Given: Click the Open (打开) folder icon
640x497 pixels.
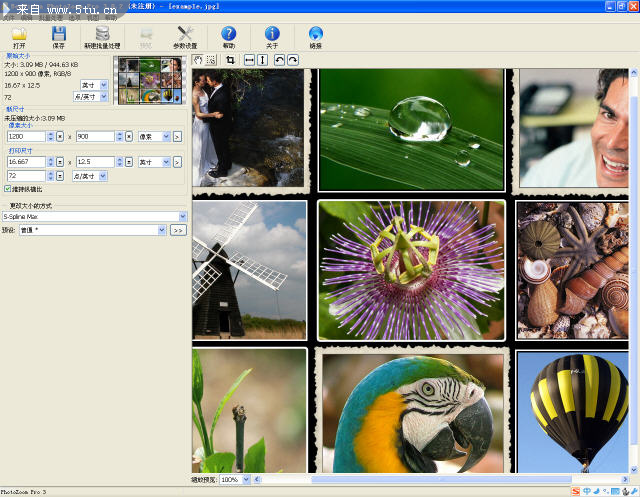Looking at the screenshot, I should point(19,36).
